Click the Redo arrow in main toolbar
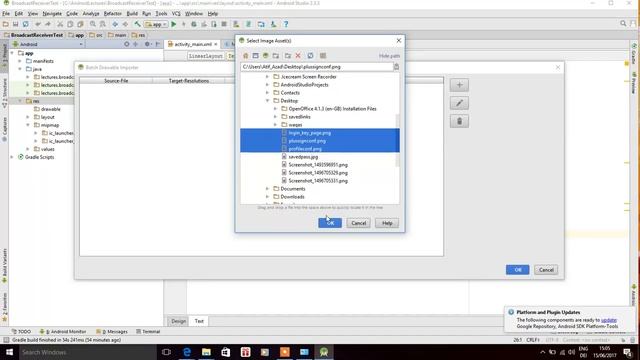The image size is (640, 360). tap(48, 24)
